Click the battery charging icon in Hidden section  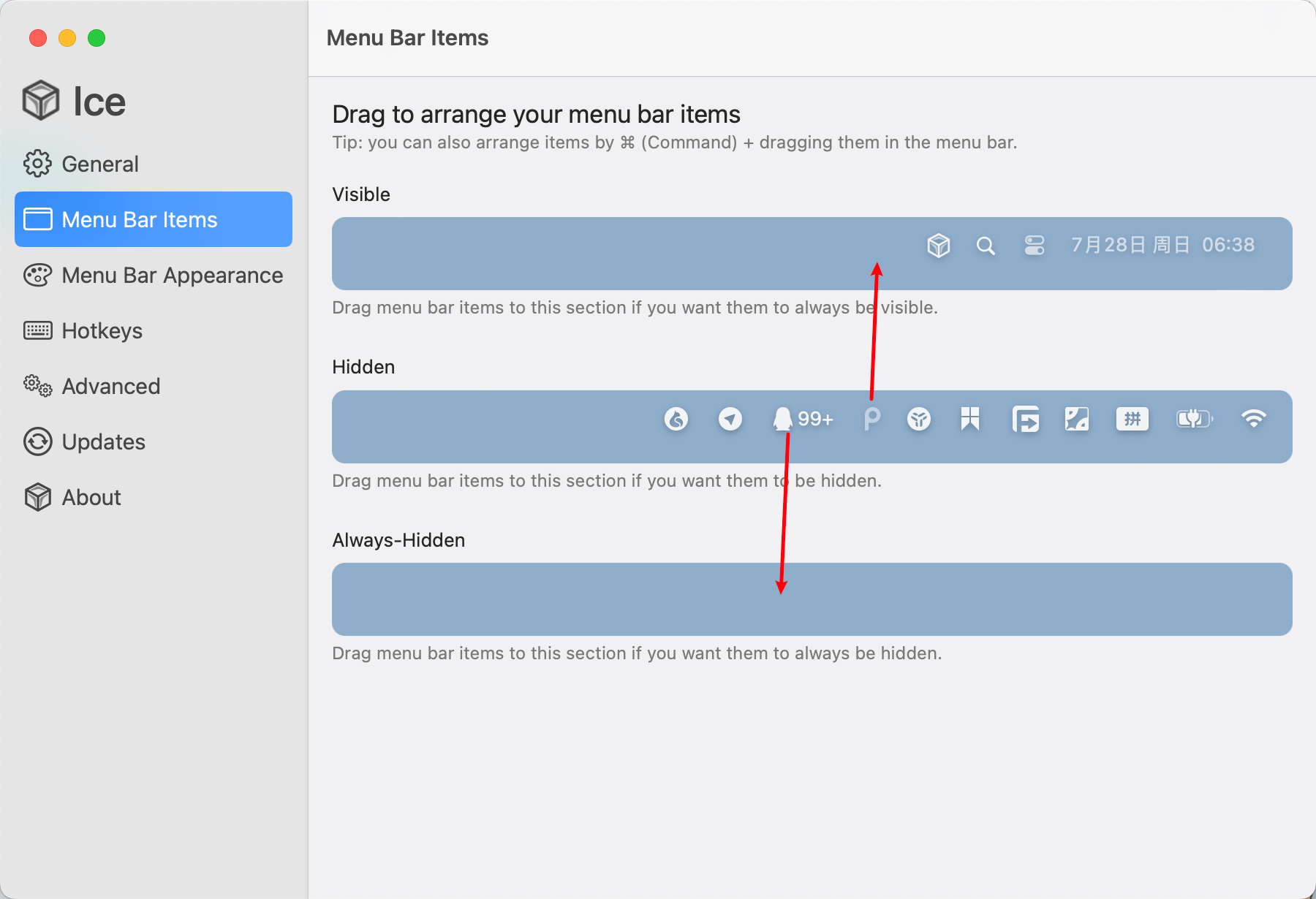(x=1194, y=419)
